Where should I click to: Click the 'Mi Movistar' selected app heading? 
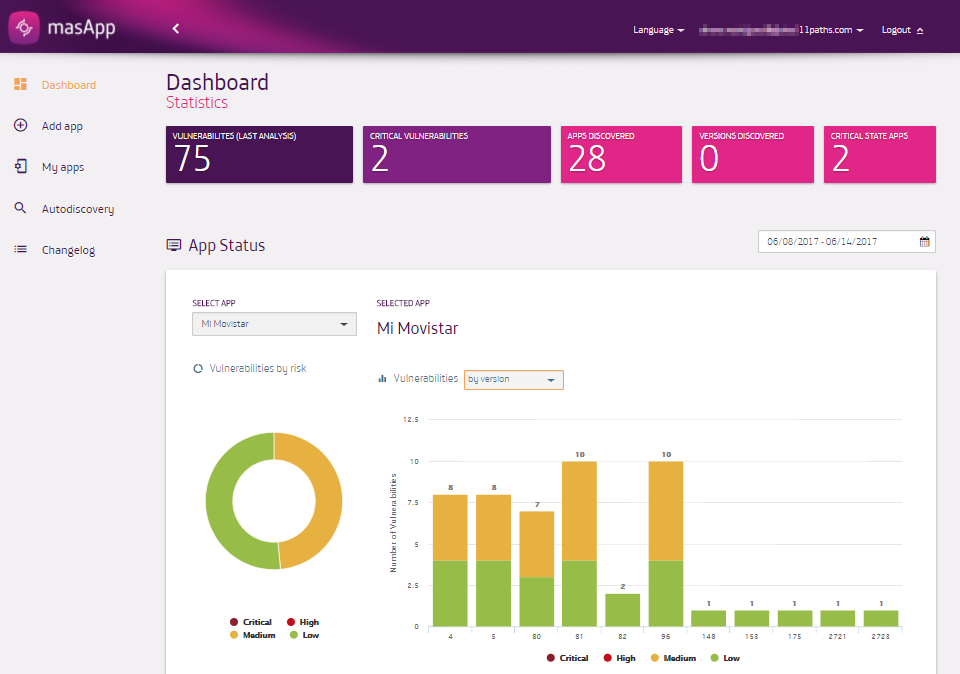(x=418, y=329)
